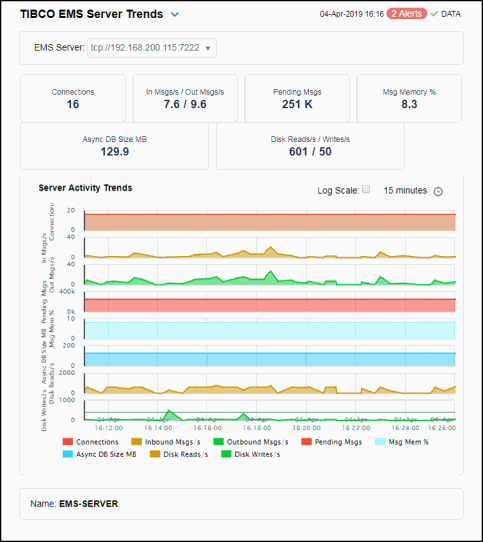
Task: Click the Pending Msgs legend swatch
Action: pyautogui.click(x=306, y=442)
